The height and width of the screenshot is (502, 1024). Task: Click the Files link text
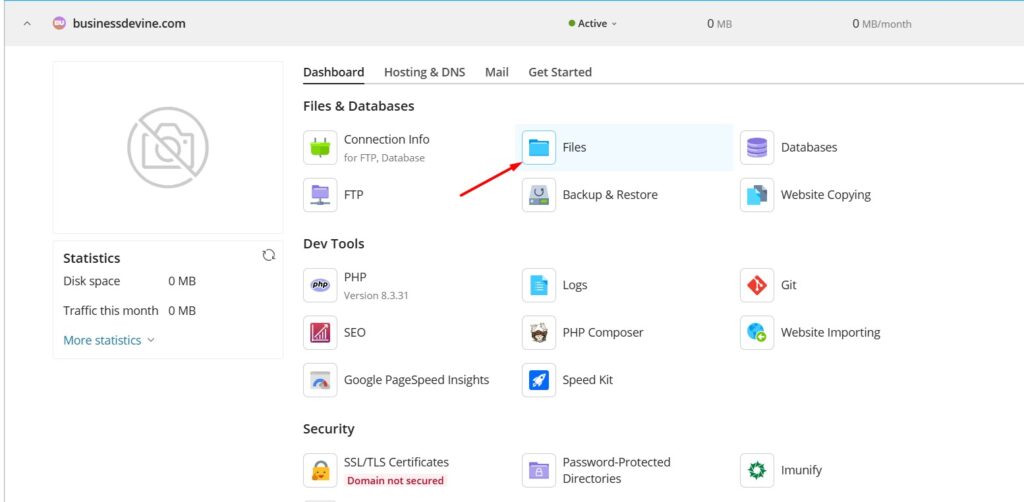tap(575, 148)
